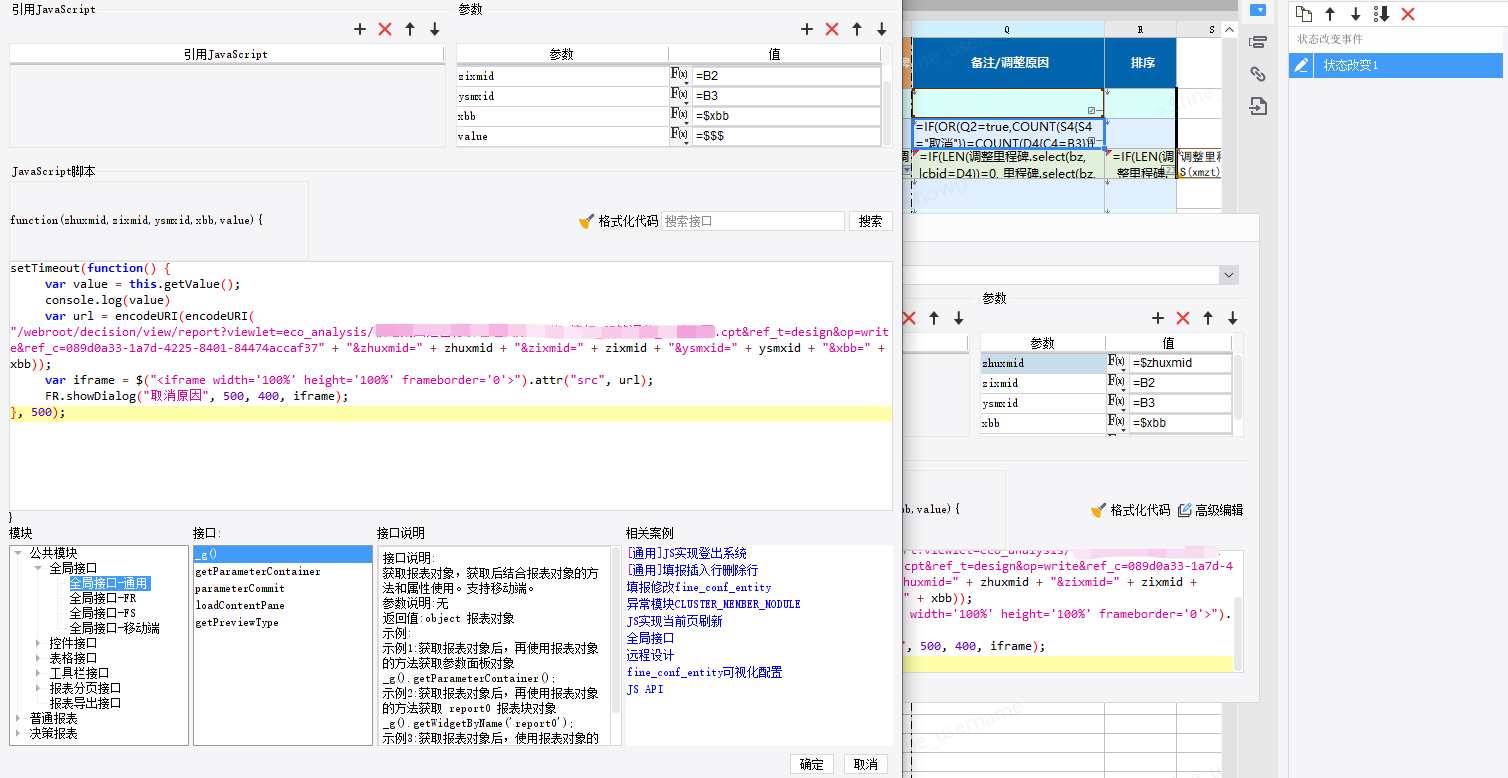Expand the 工具栏接口 tree node
Viewport: 1508px width, 778px height.
(39, 673)
